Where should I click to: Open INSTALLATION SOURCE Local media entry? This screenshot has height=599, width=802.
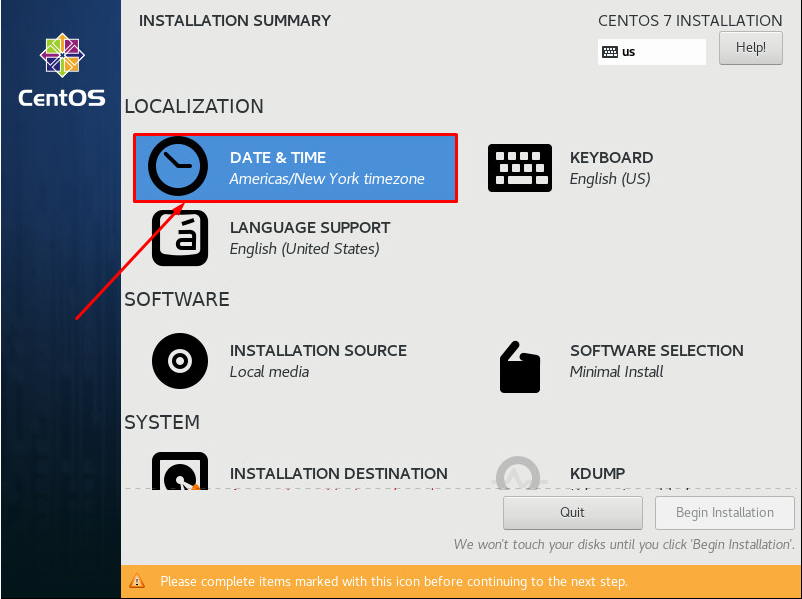coord(318,361)
